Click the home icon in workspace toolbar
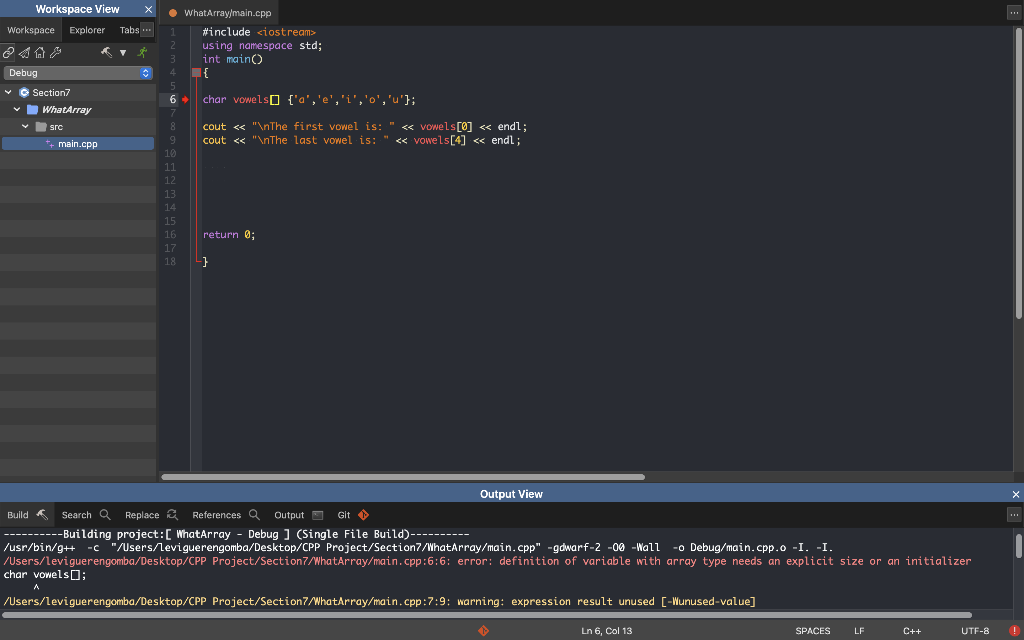The width and height of the screenshot is (1024, 640). tap(40, 52)
